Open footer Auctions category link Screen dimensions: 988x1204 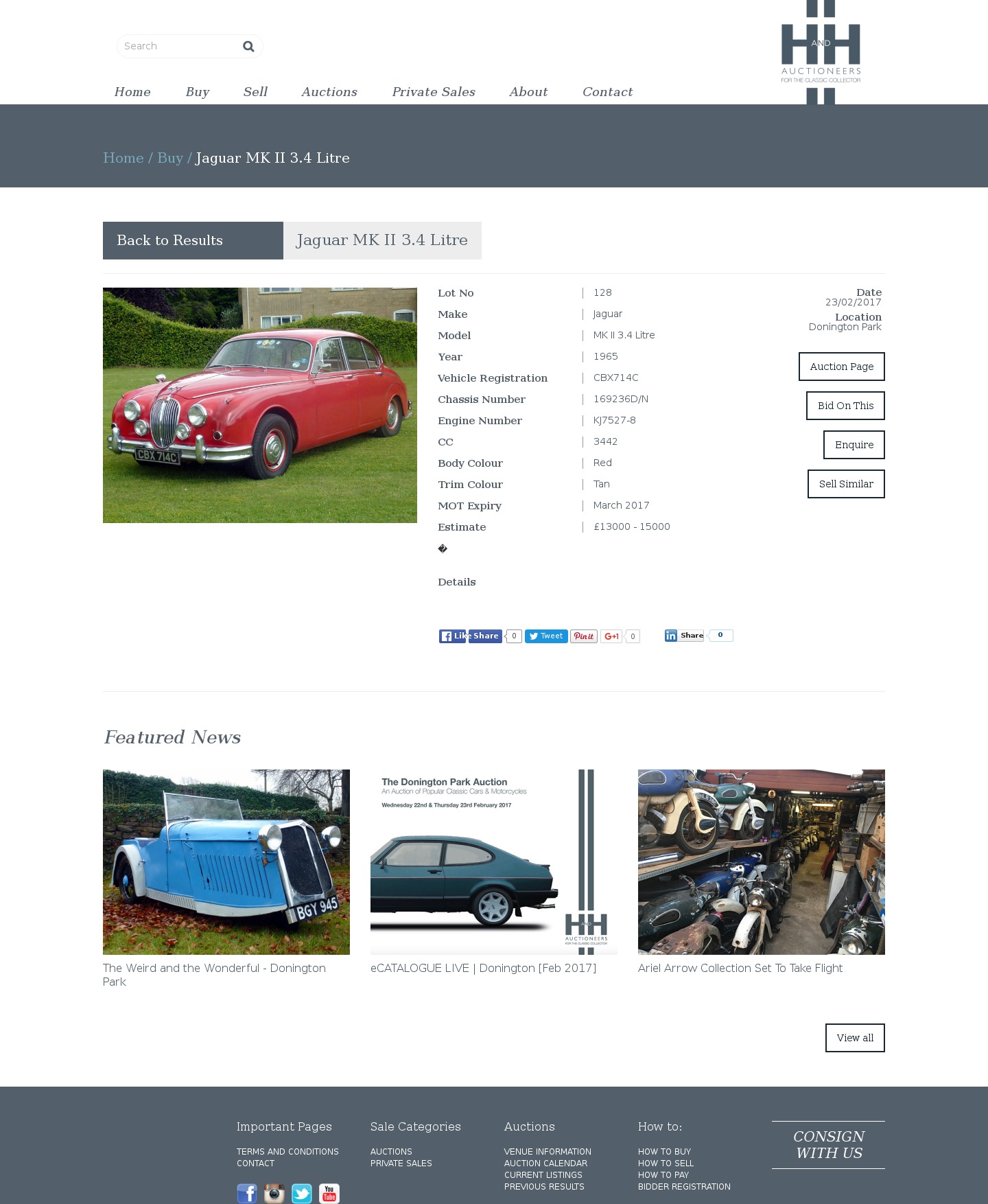(x=391, y=1152)
